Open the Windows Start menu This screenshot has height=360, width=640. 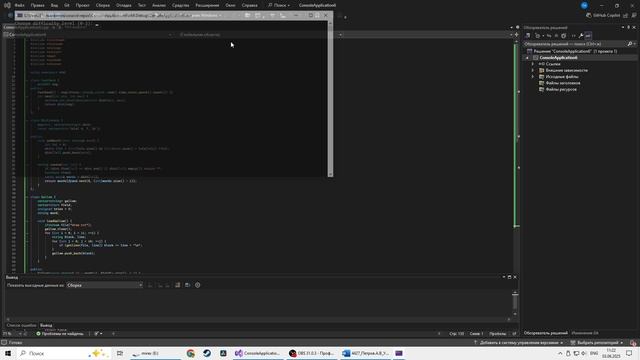pyautogui.click(x=8, y=353)
